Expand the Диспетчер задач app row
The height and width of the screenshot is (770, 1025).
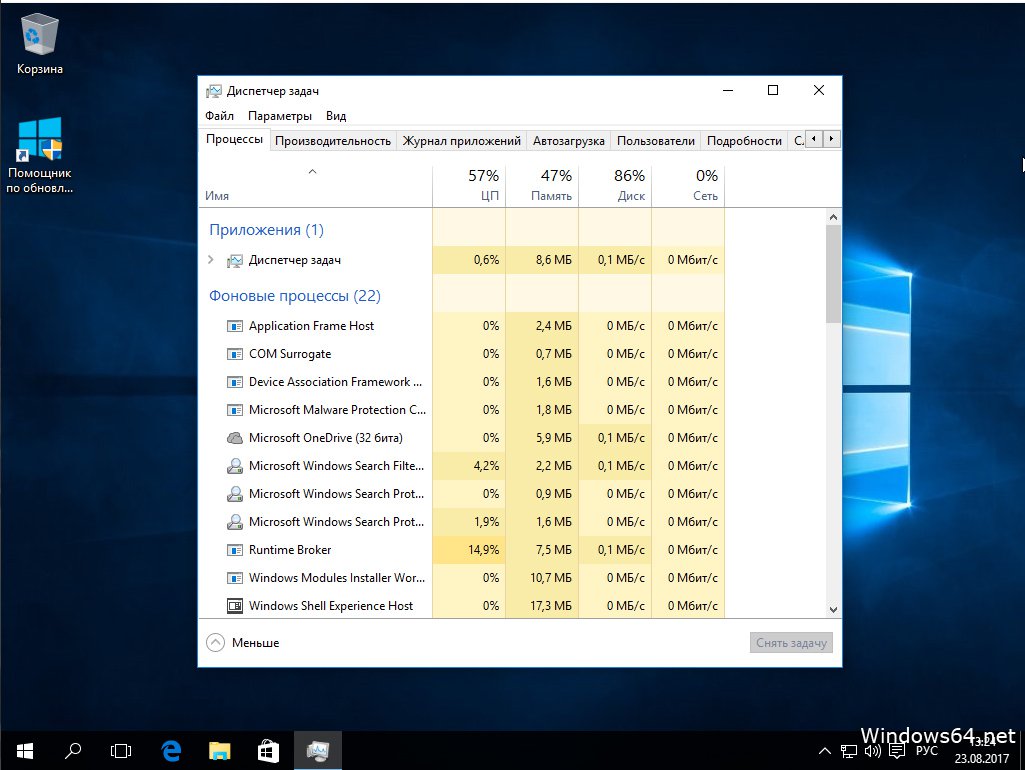[x=210, y=260]
